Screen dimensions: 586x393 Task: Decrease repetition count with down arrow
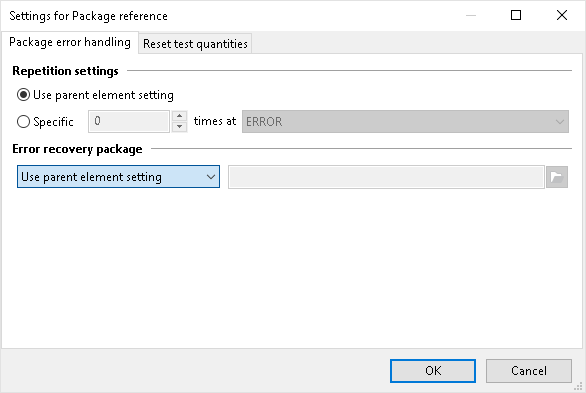[179, 127]
